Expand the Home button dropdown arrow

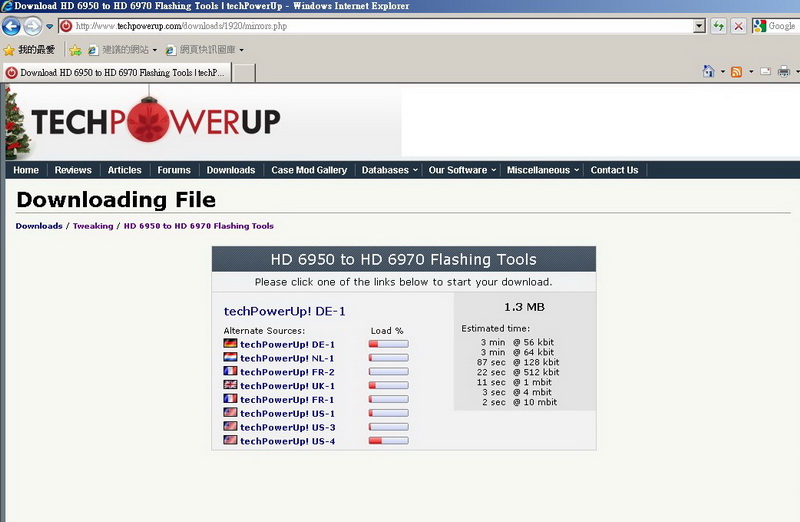(x=722, y=71)
